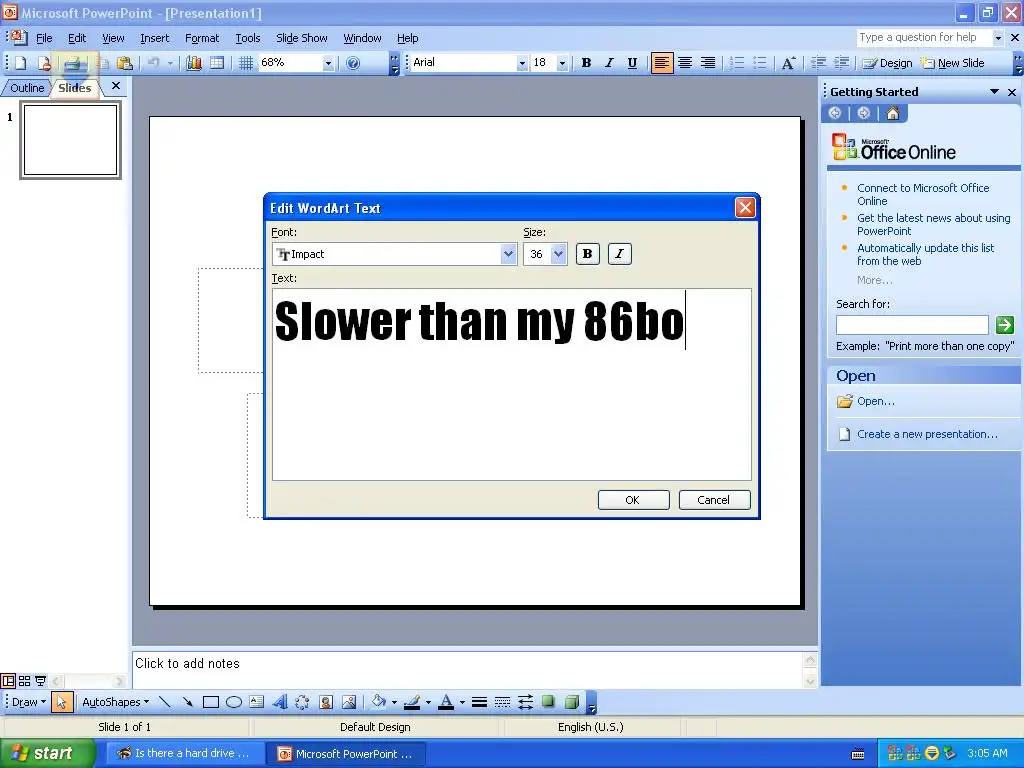Expand the Size dropdown in WordArt dialog
This screenshot has width=1024, height=768.
click(x=558, y=254)
